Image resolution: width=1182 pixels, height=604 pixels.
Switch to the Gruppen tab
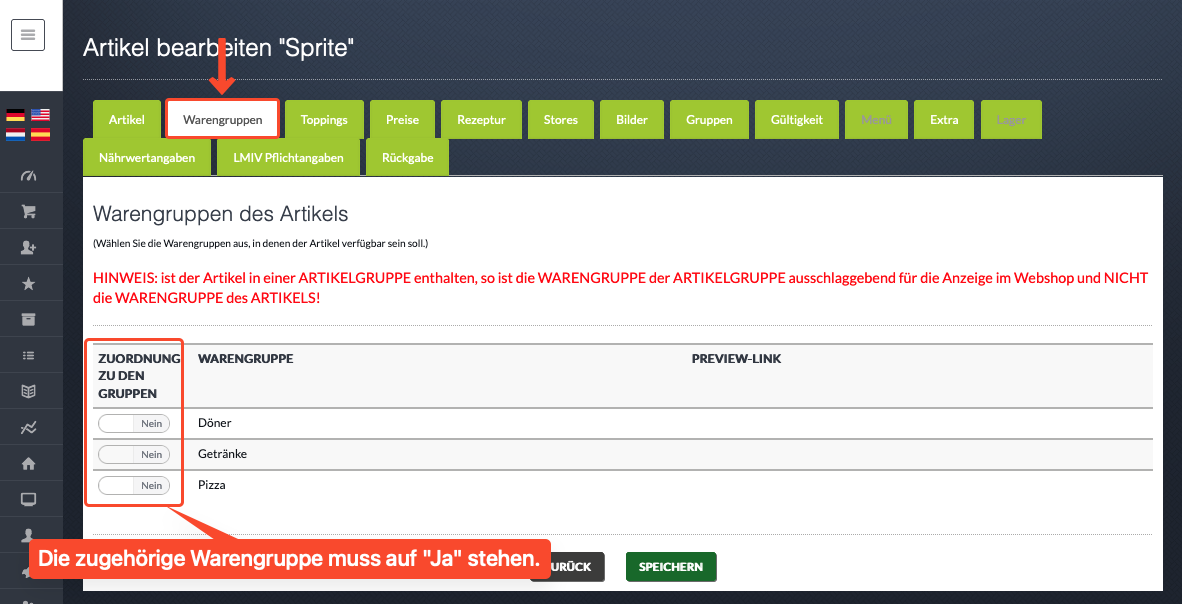[709, 119]
